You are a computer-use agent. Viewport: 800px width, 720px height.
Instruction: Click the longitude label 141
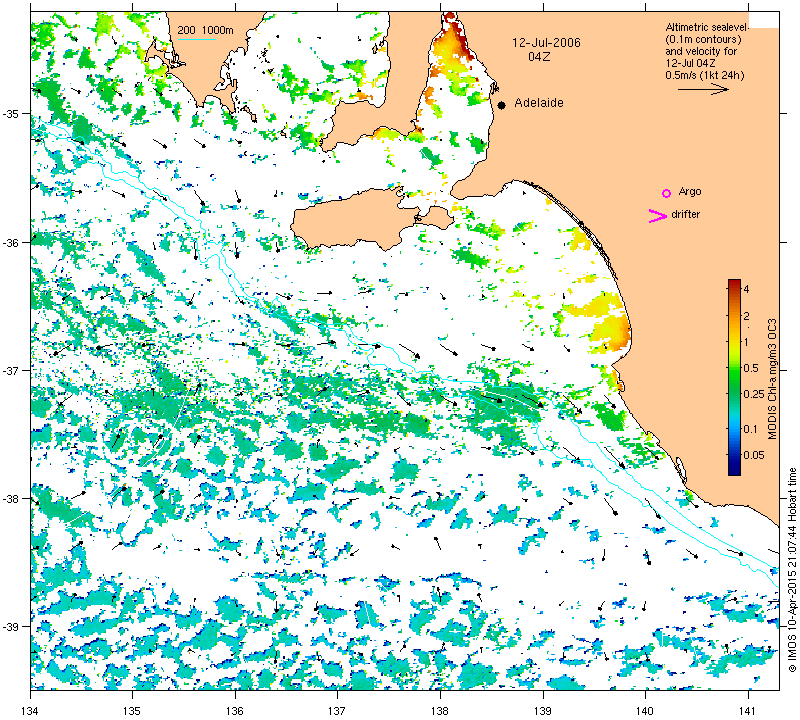tap(748, 710)
